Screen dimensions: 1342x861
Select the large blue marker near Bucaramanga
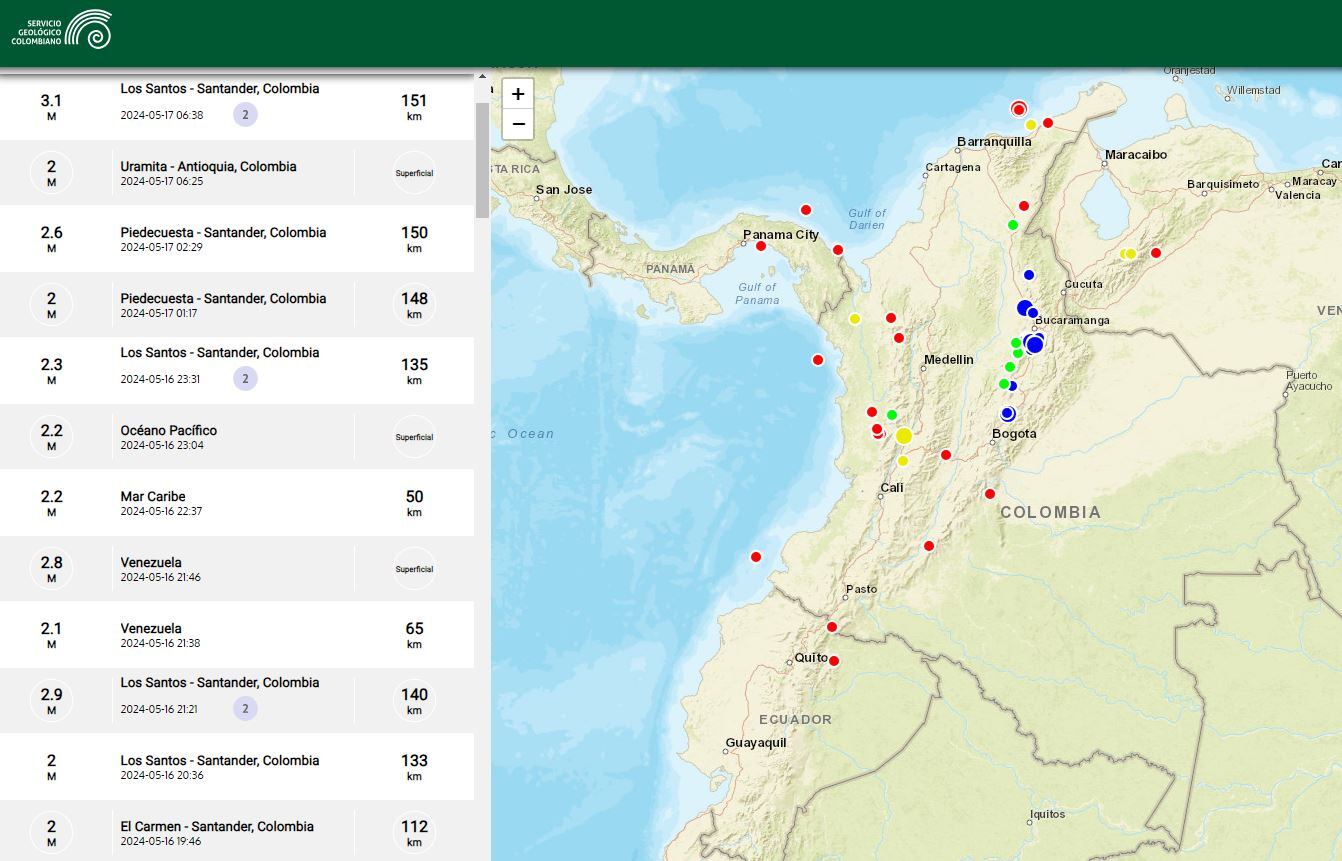pos(1035,343)
